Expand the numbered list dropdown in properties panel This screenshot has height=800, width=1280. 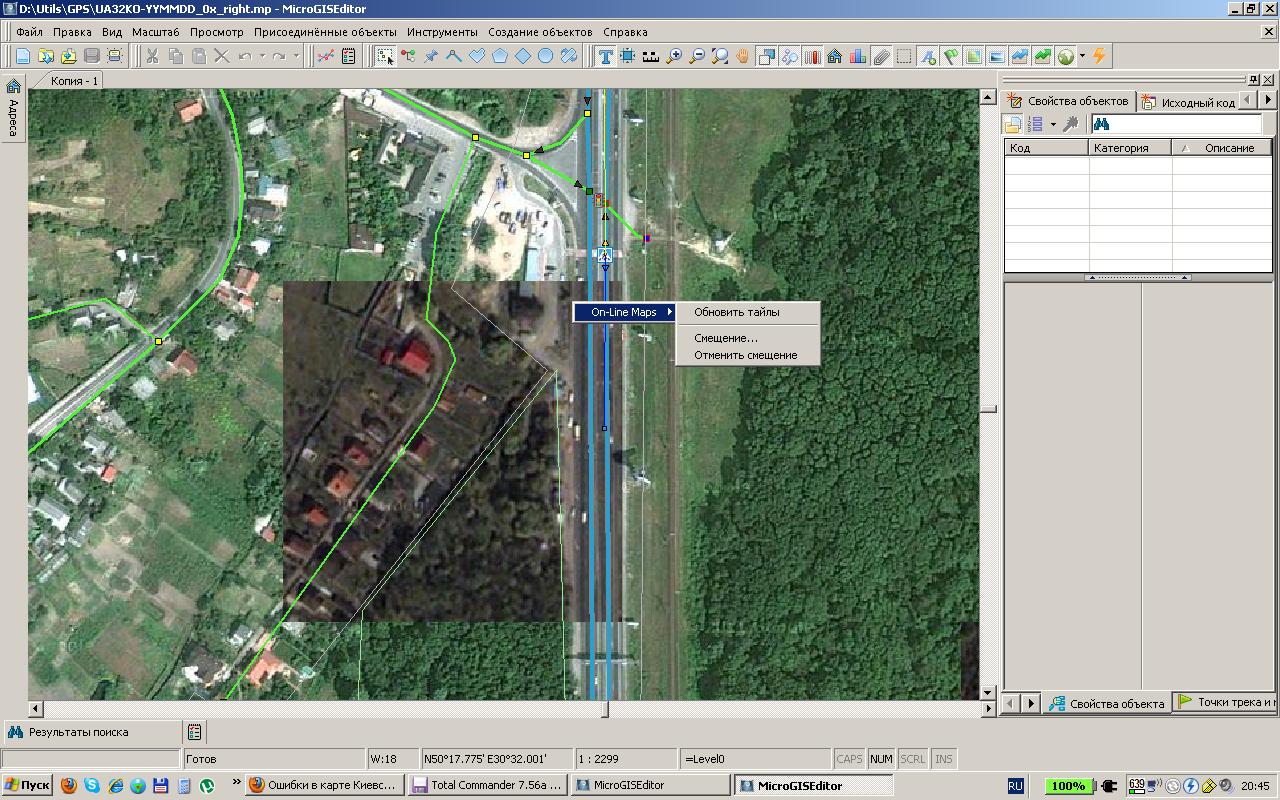coord(1052,124)
